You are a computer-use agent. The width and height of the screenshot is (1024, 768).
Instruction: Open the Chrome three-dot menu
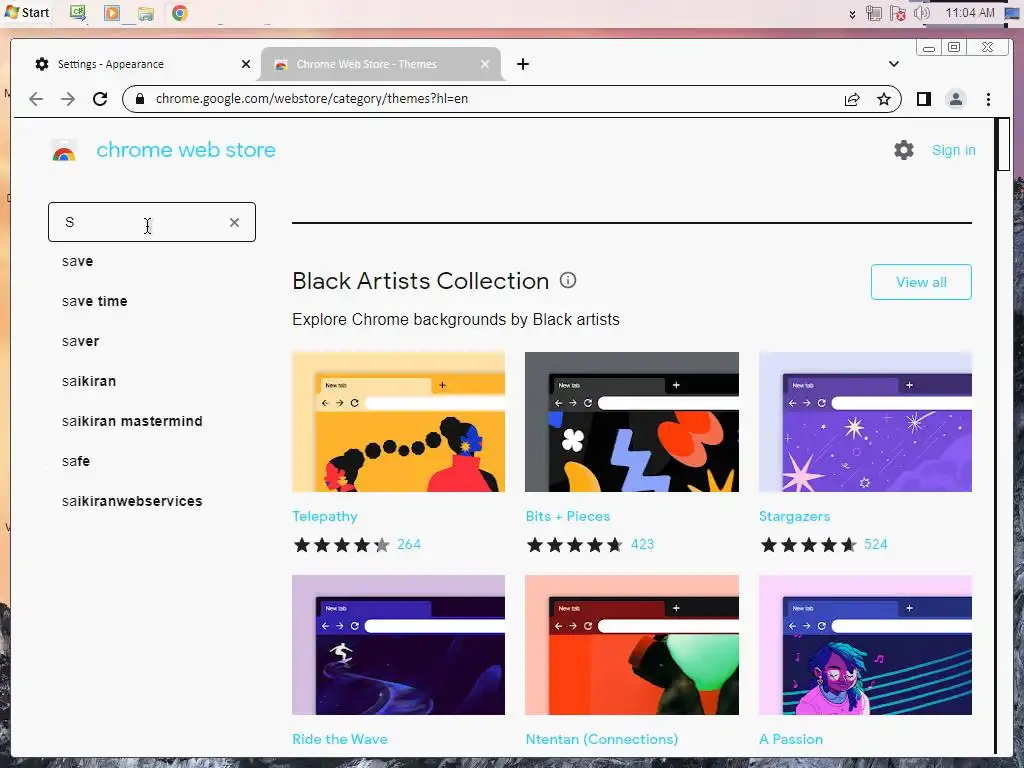(x=988, y=99)
